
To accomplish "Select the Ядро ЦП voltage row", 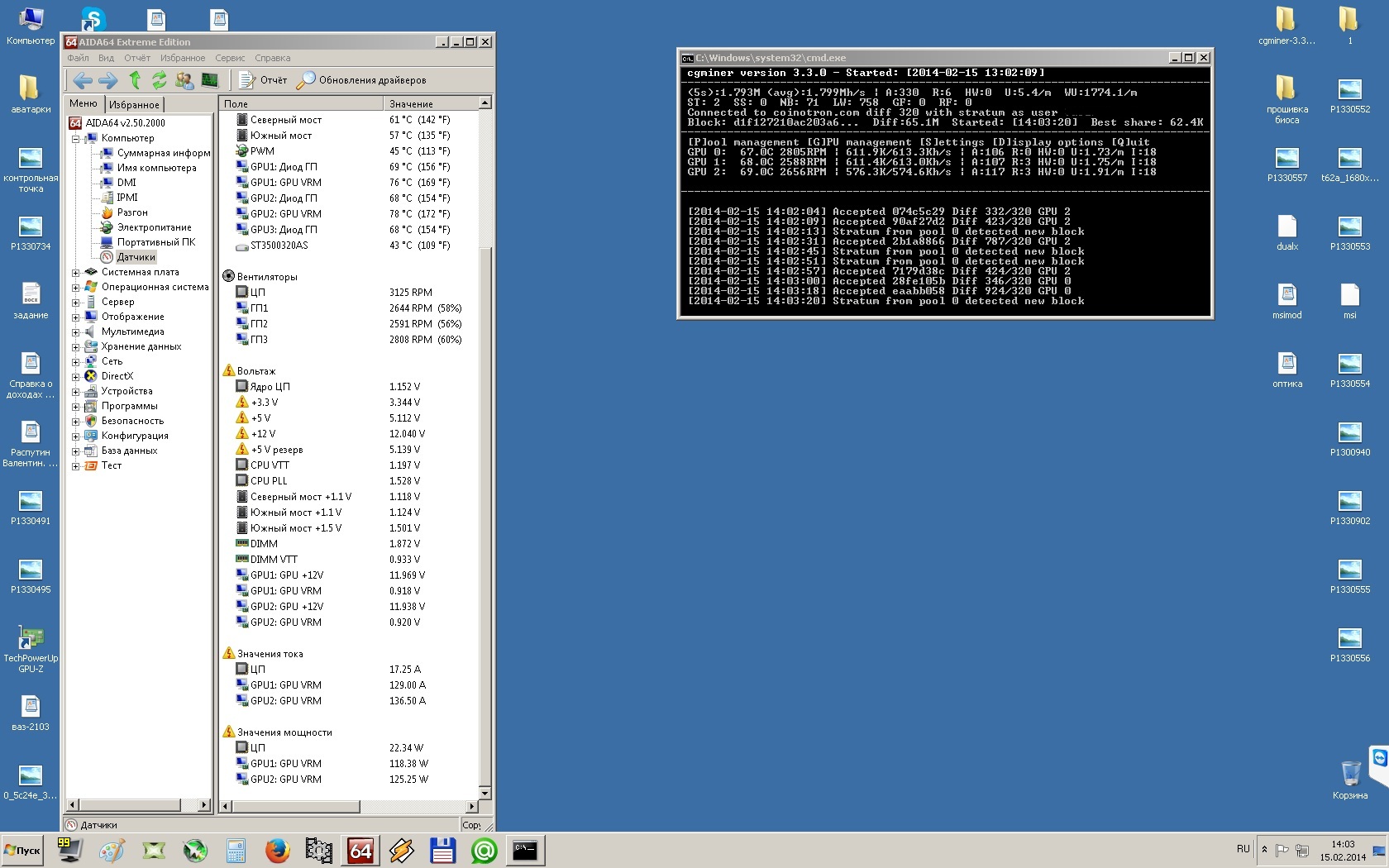I will coord(349,387).
